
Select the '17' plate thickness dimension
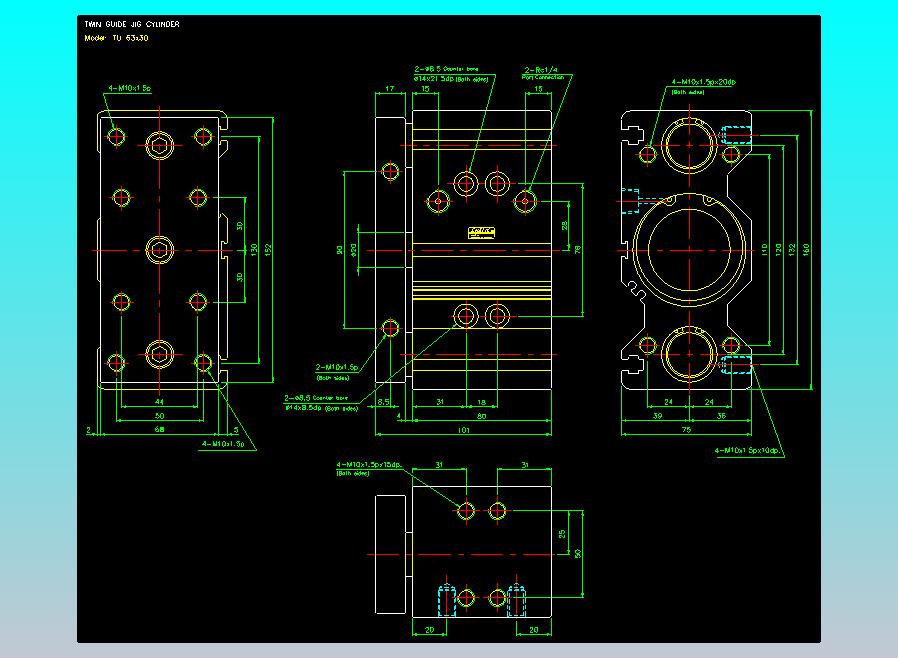coord(389,89)
